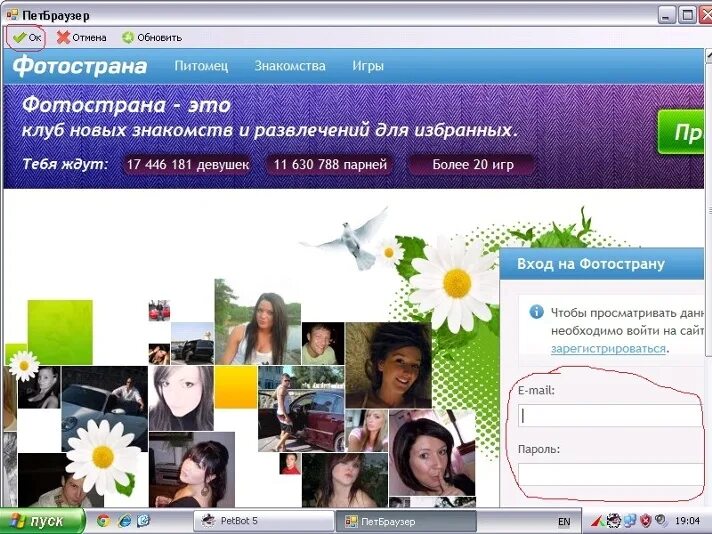
Task: Minimize the ПетБраузер window
Action: pos(666,15)
